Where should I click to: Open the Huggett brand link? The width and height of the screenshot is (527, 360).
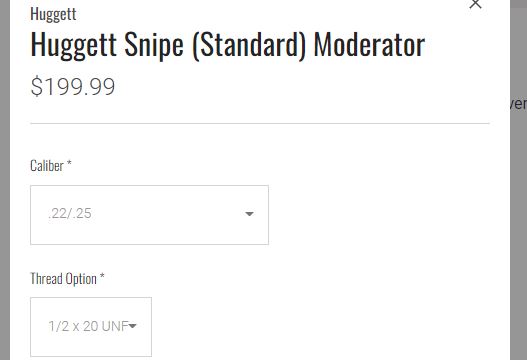point(53,14)
